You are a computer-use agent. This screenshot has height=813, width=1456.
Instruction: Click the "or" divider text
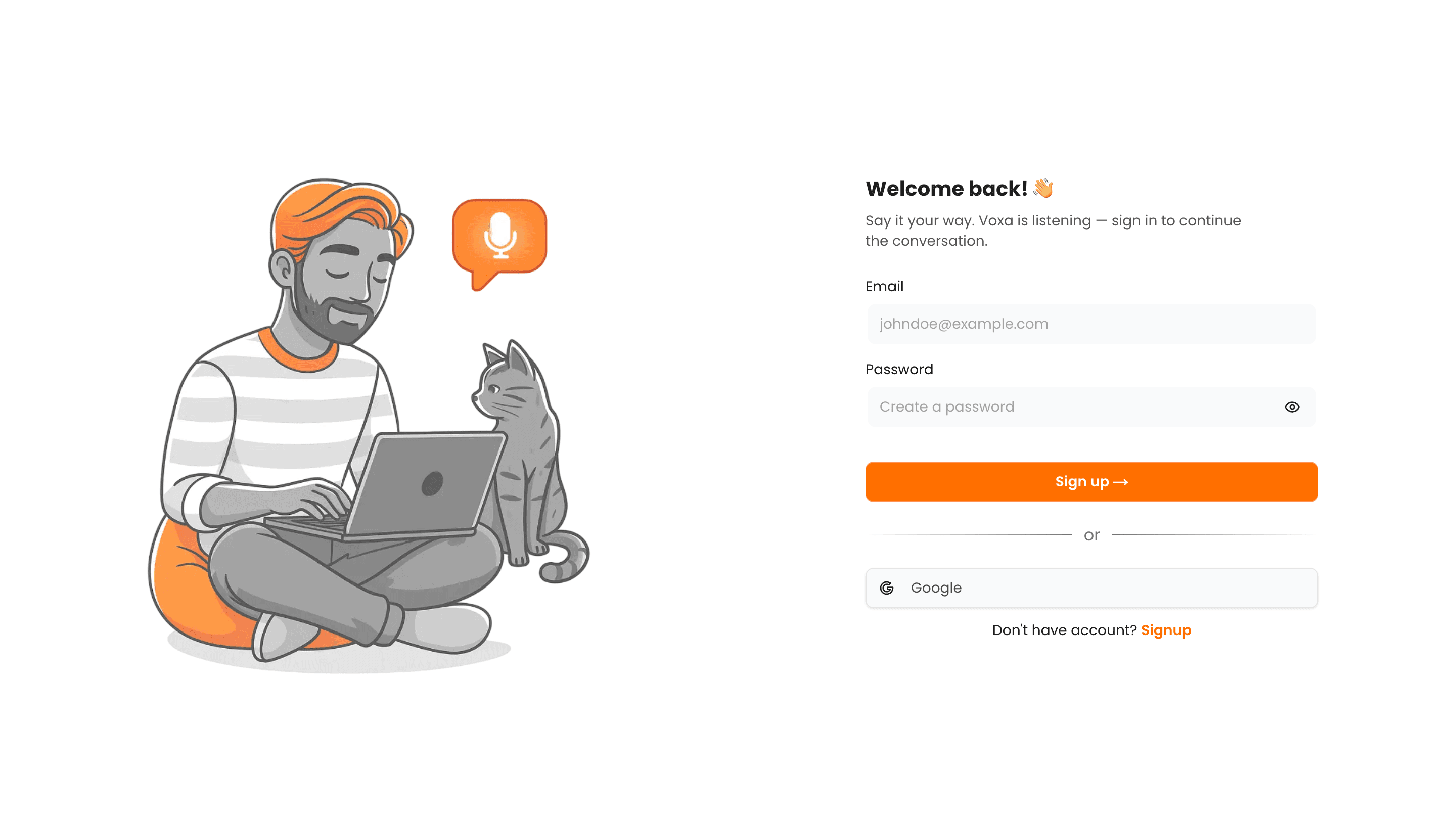1091,535
